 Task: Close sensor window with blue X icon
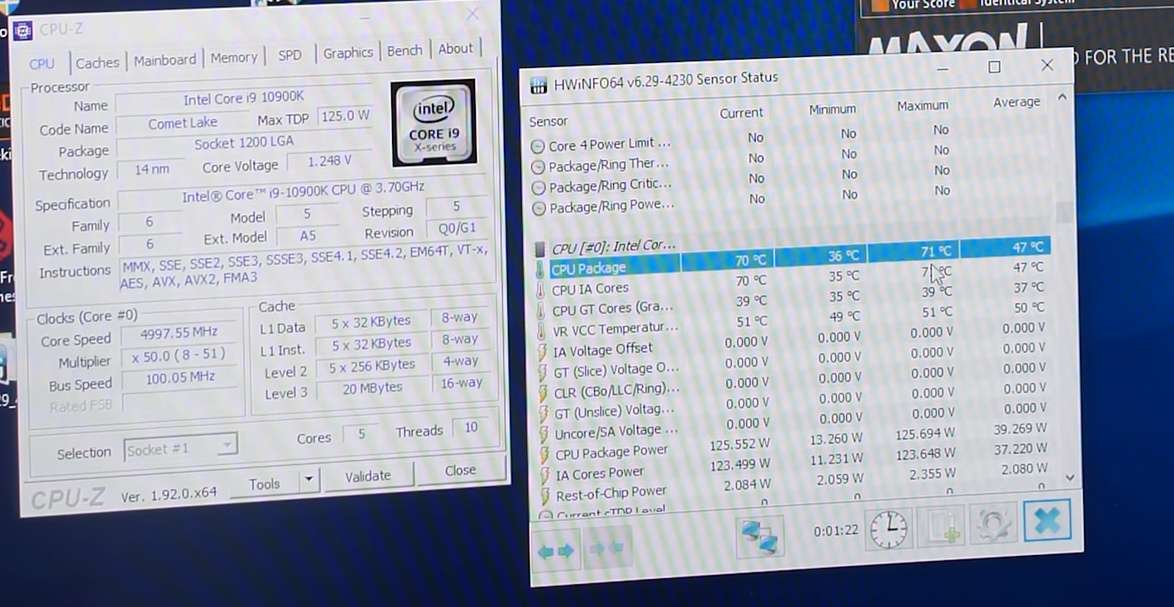pyautogui.click(x=1046, y=520)
